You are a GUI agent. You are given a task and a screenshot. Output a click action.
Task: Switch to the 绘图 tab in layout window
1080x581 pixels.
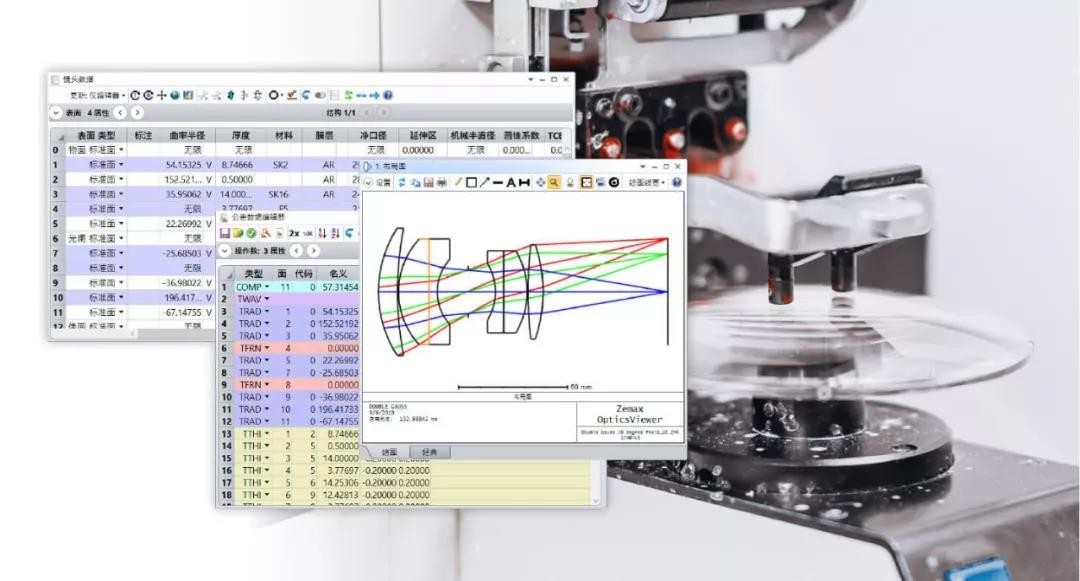point(389,452)
